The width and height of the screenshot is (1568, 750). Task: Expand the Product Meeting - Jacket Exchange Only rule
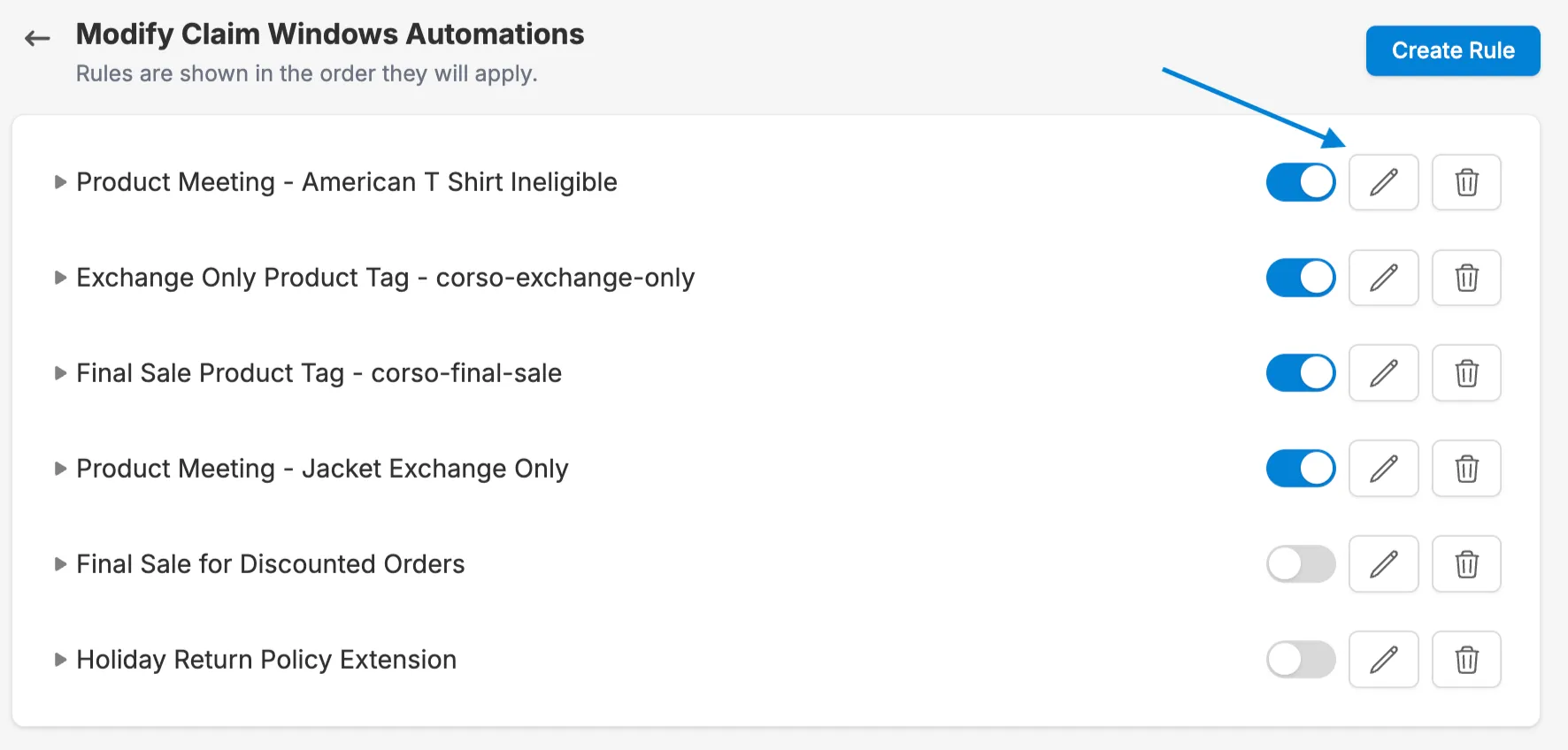[x=60, y=468]
